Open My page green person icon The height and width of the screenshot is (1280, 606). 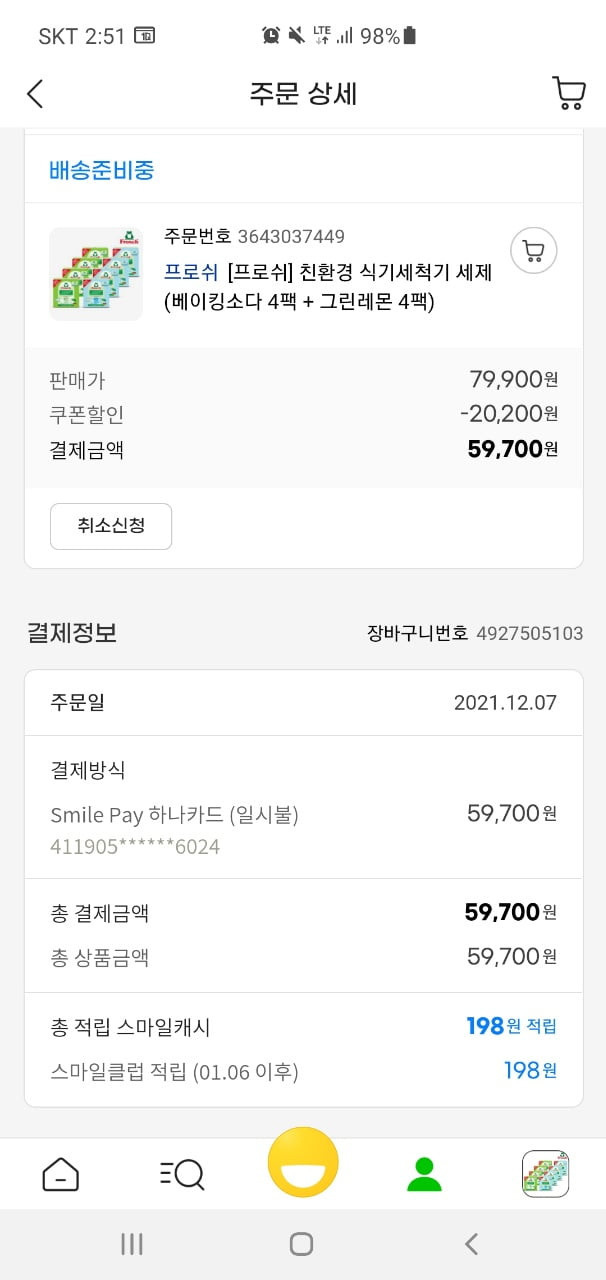coord(424,1173)
